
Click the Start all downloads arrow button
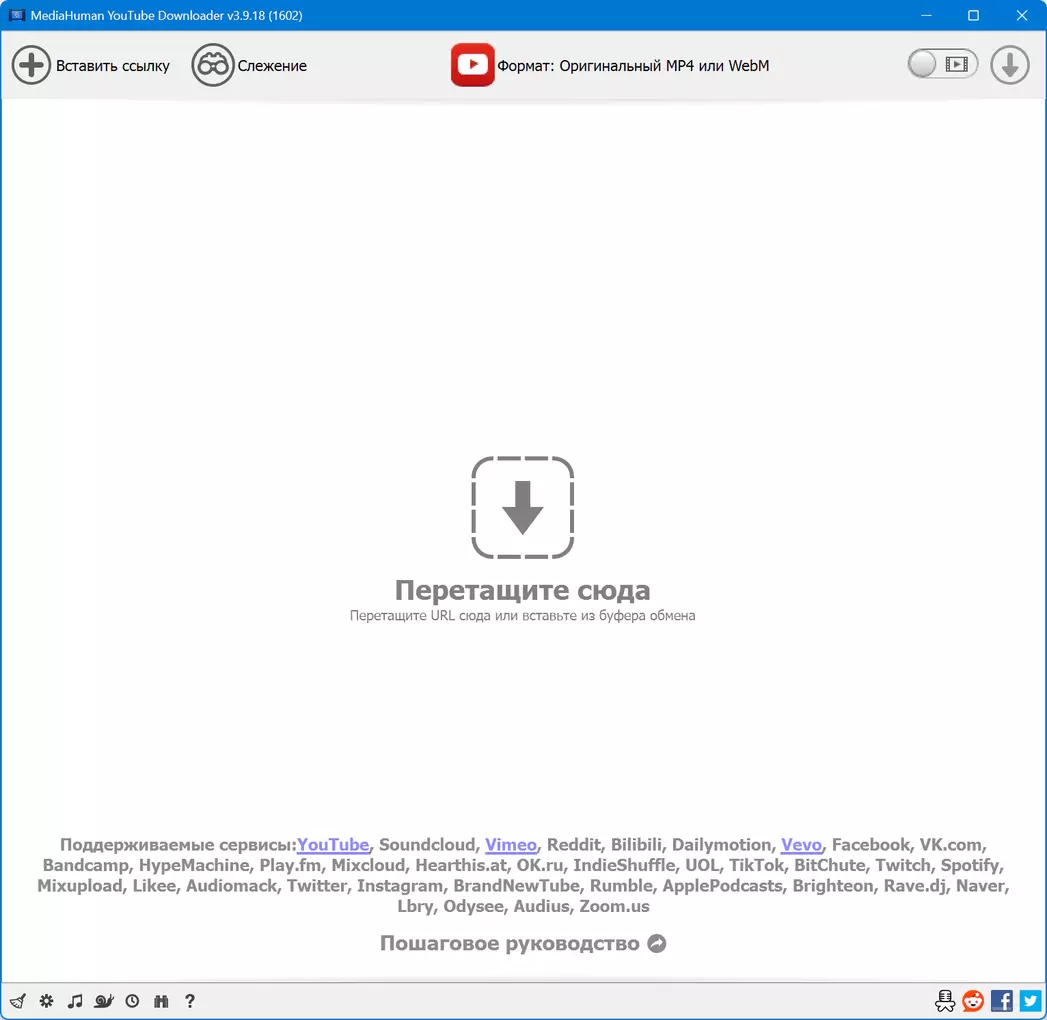click(x=1009, y=65)
